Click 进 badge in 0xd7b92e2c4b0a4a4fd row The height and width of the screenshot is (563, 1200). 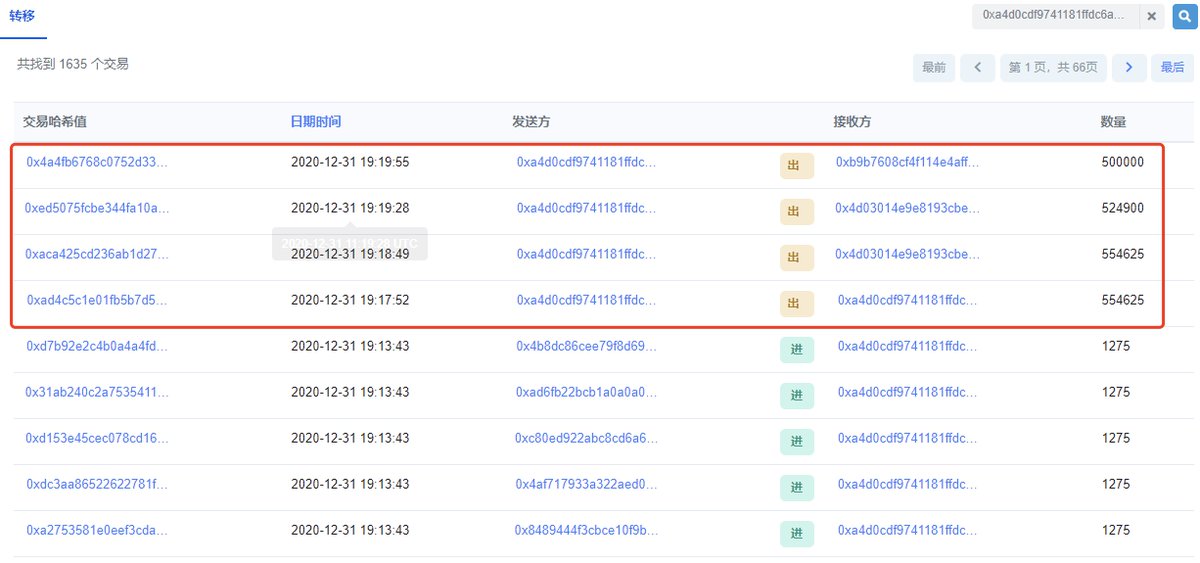(x=796, y=350)
